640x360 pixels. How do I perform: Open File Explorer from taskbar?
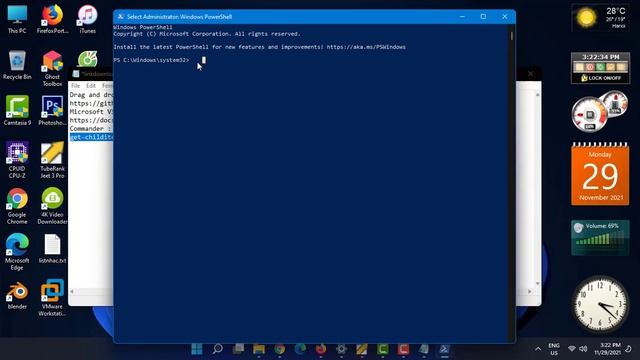tap(259, 349)
